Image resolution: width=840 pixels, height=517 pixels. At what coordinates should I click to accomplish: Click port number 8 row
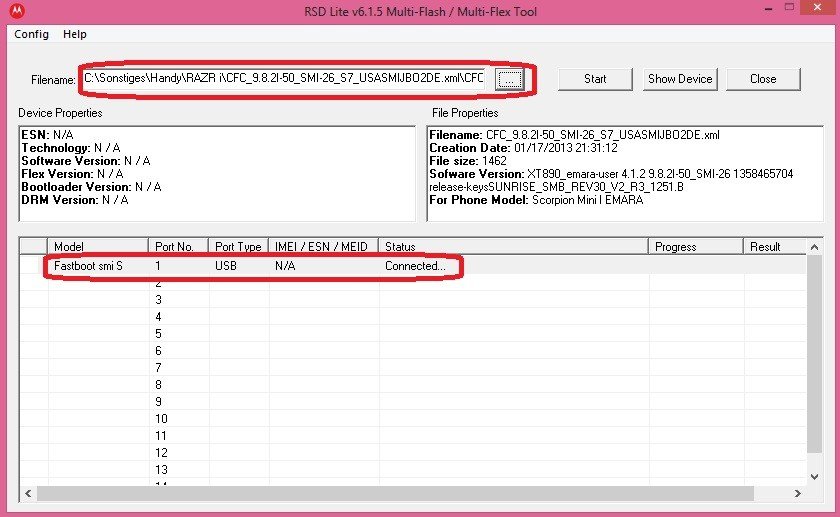[x=412, y=385]
